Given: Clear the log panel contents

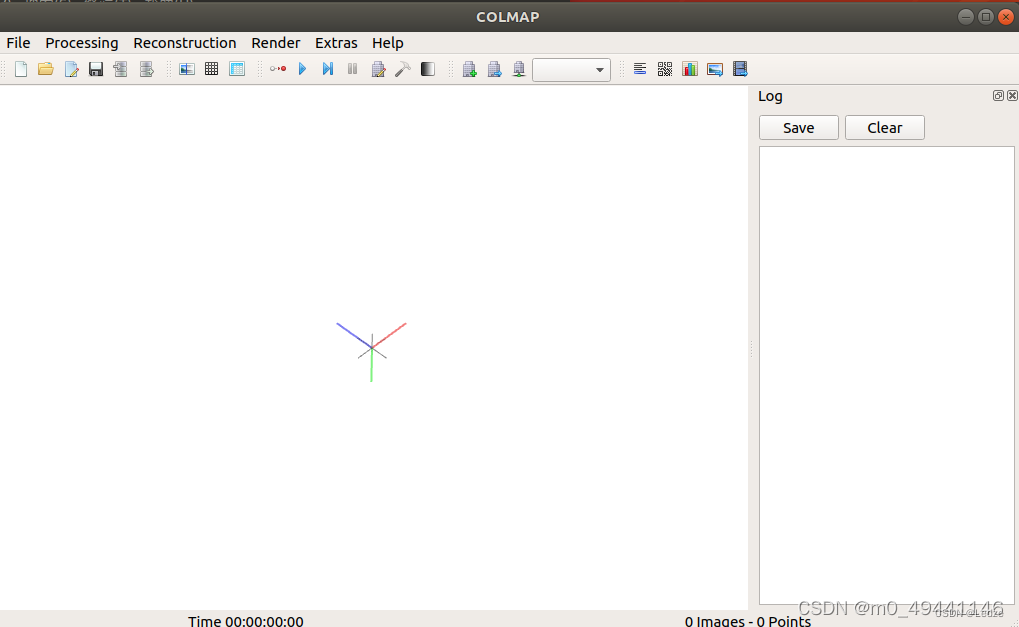Looking at the screenshot, I should 884,127.
